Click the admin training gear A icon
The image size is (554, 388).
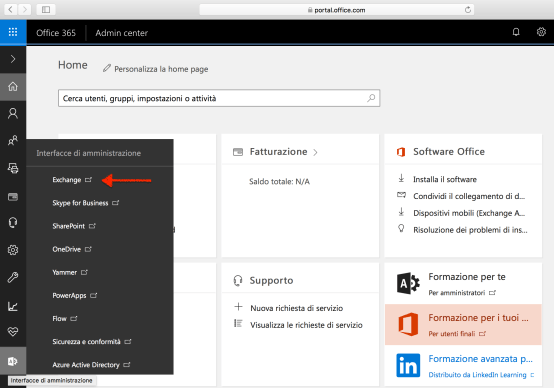408,283
